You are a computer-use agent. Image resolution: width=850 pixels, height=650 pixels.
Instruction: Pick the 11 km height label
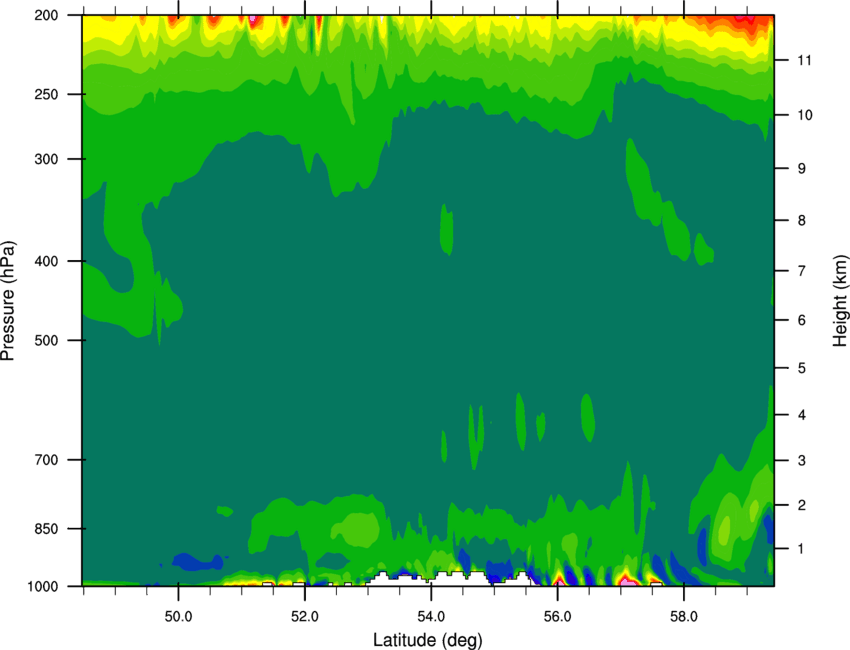tap(805, 60)
